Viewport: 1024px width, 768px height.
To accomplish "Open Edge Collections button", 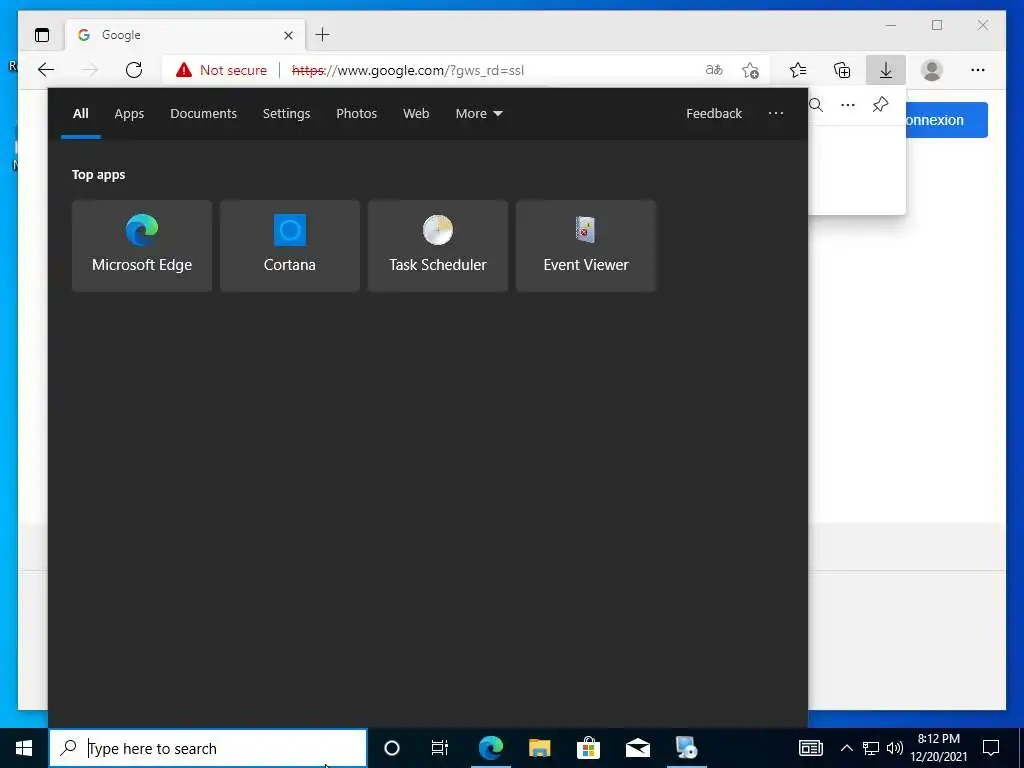I will point(842,70).
